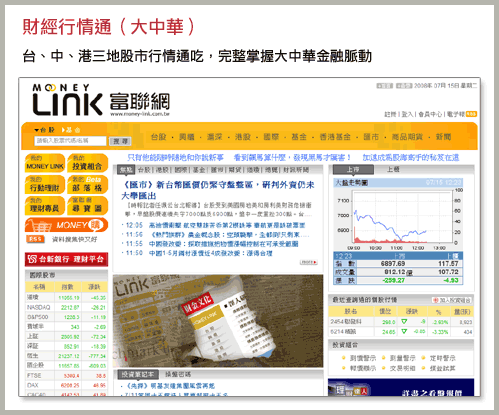Open the 《匯市》新台幣匯價 headline
This screenshot has width=499, height=415.
[x=218, y=190]
